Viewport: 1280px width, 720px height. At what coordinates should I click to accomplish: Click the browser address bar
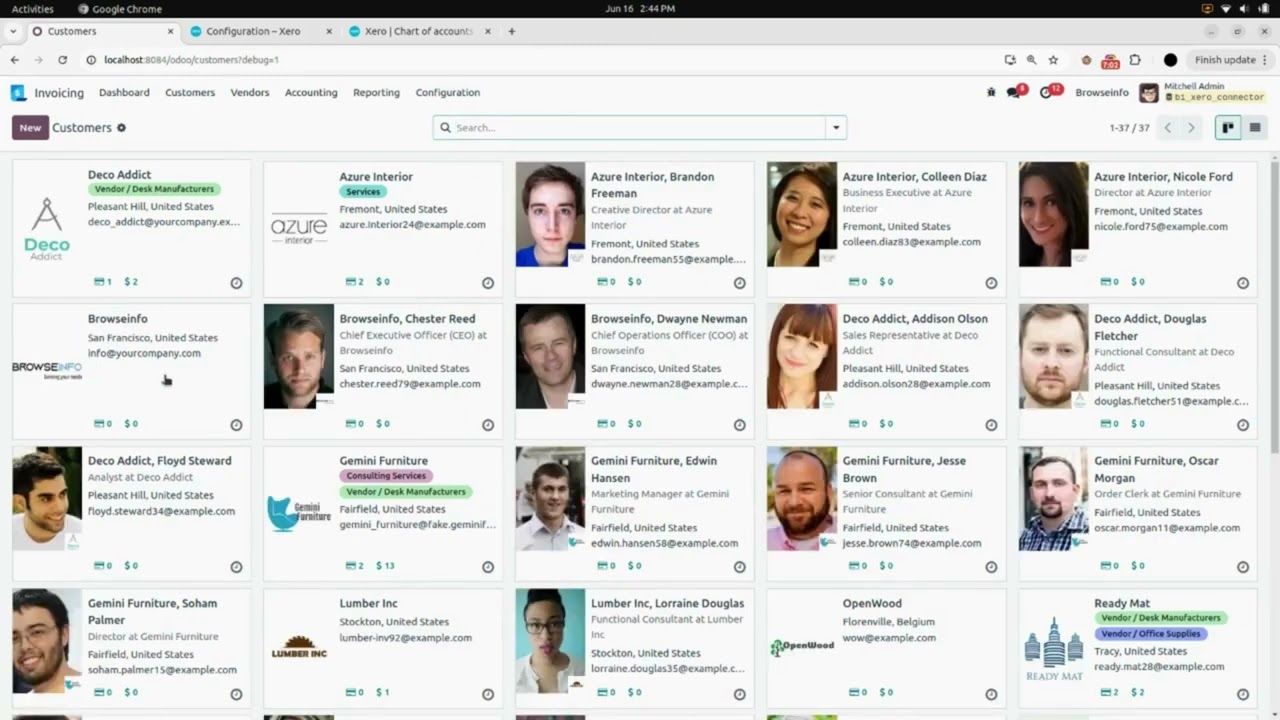tap(540, 60)
